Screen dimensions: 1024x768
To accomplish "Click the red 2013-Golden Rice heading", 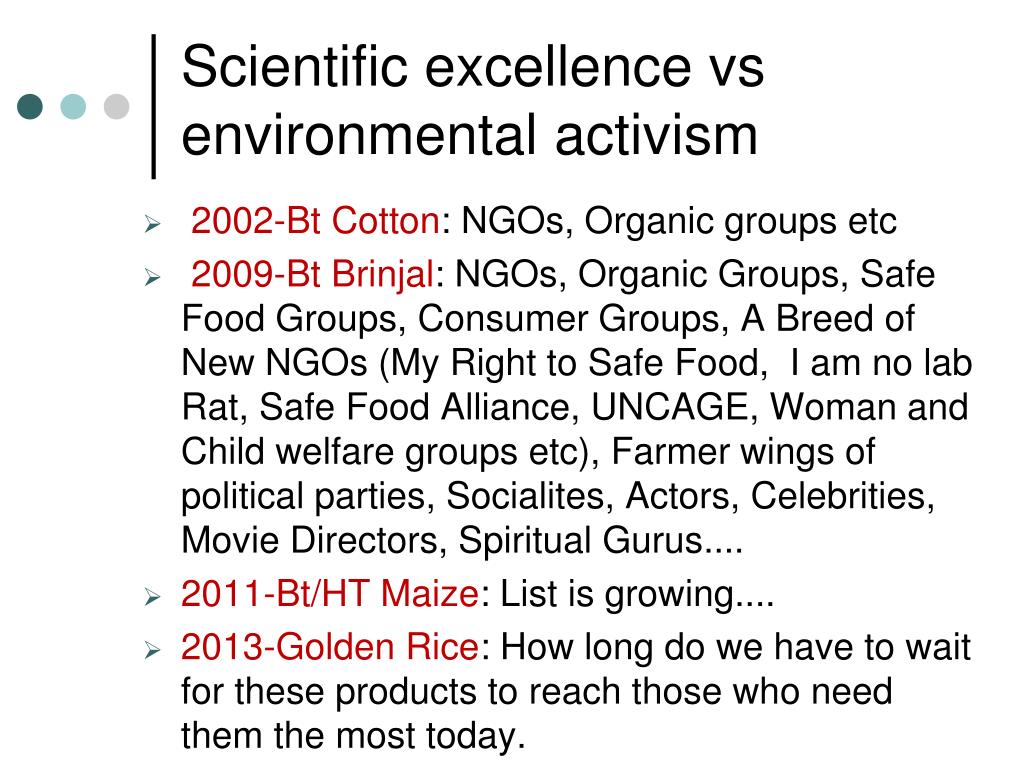I will click(330, 648).
